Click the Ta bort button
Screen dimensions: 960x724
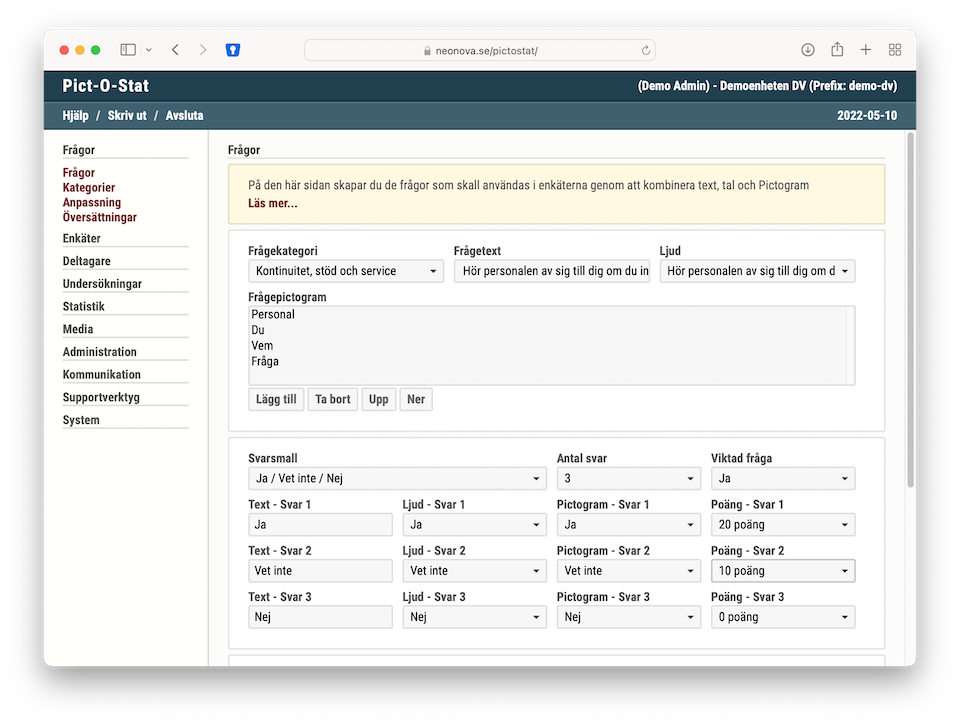(x=332, y=399)
